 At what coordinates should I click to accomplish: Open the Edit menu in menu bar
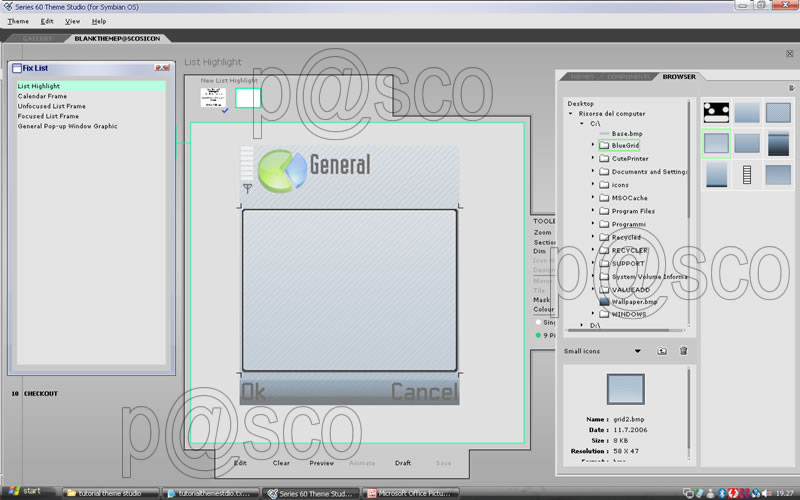(47, 21)
